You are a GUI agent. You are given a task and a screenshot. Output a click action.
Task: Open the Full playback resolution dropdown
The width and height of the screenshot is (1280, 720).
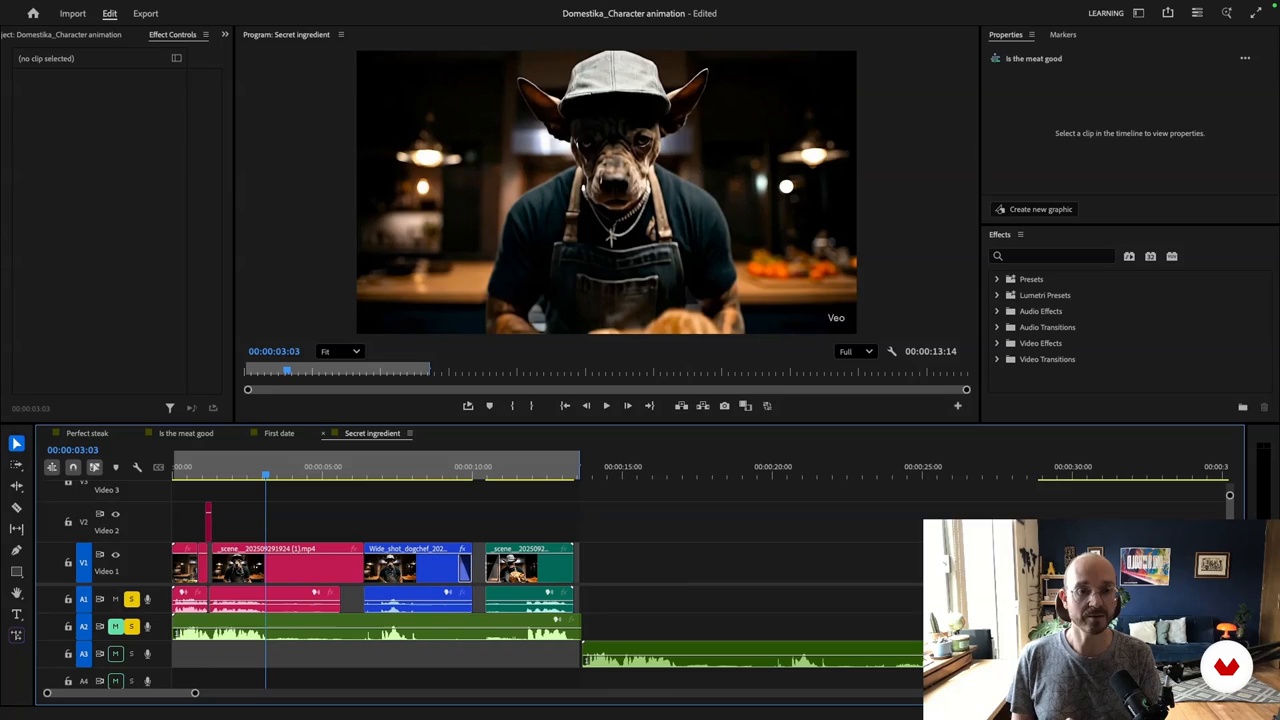tap(856, 352)
